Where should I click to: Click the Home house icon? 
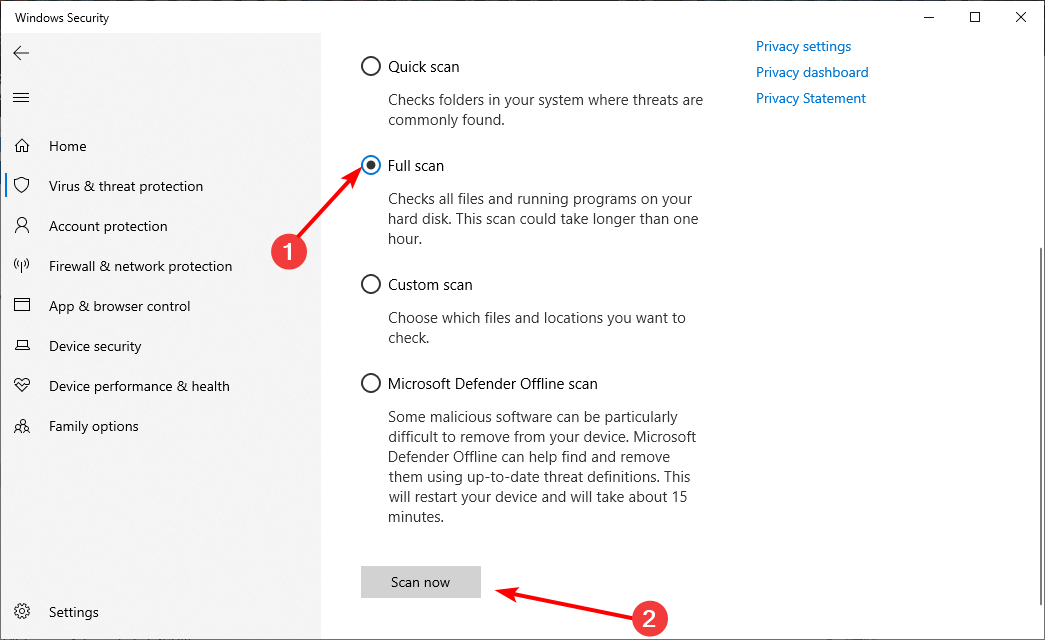coord(22,146)
